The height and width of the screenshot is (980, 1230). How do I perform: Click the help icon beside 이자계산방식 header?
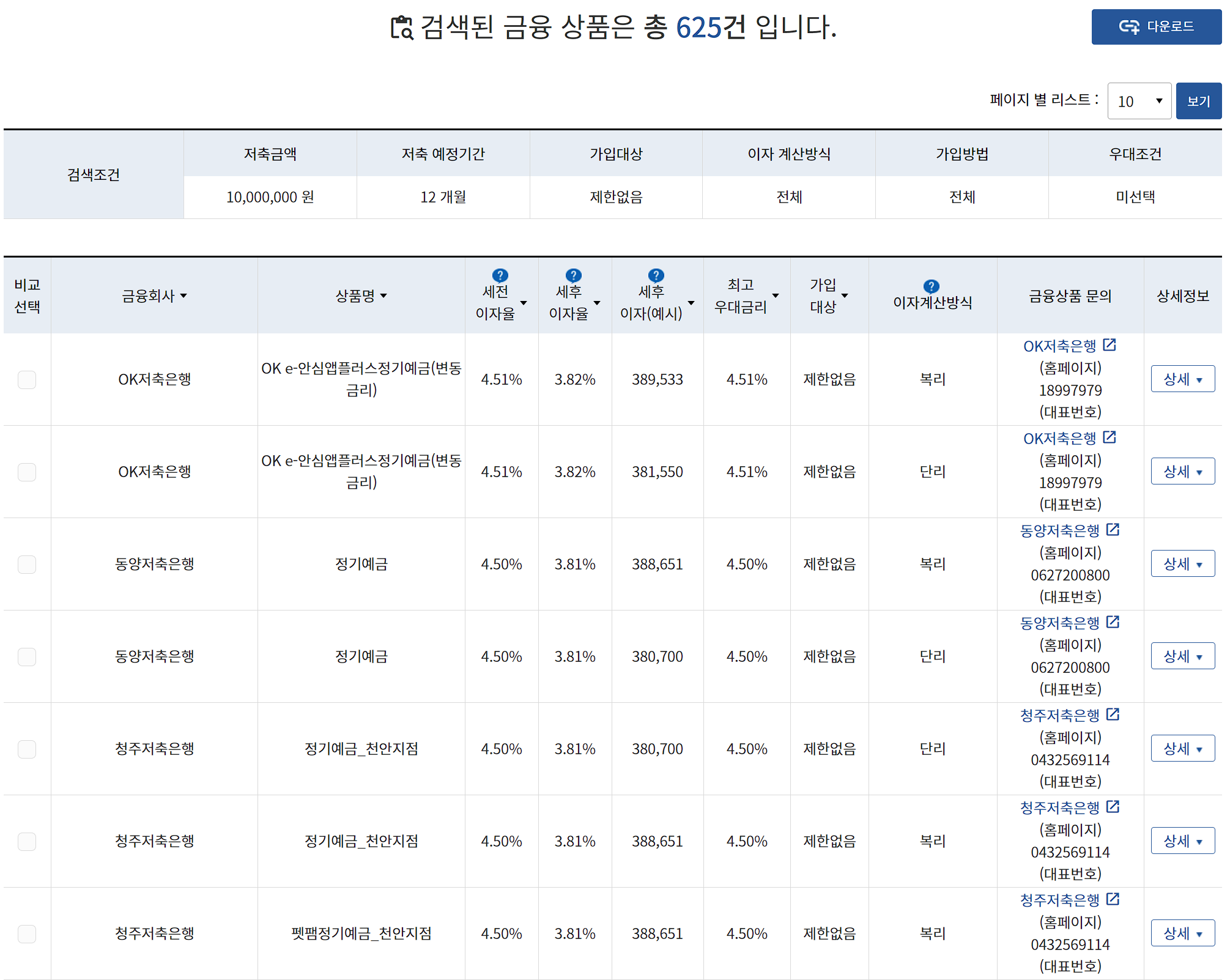(931, 285)
